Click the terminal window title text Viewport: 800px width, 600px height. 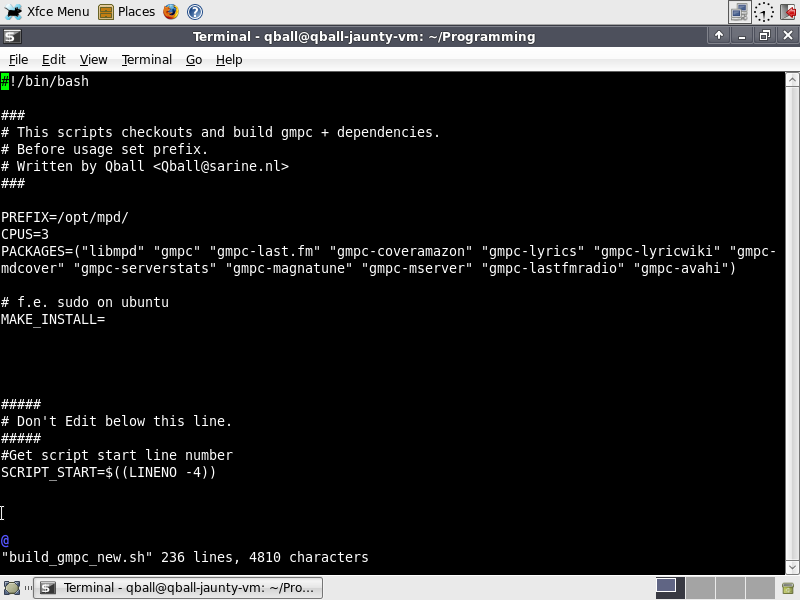click(364, 36)
